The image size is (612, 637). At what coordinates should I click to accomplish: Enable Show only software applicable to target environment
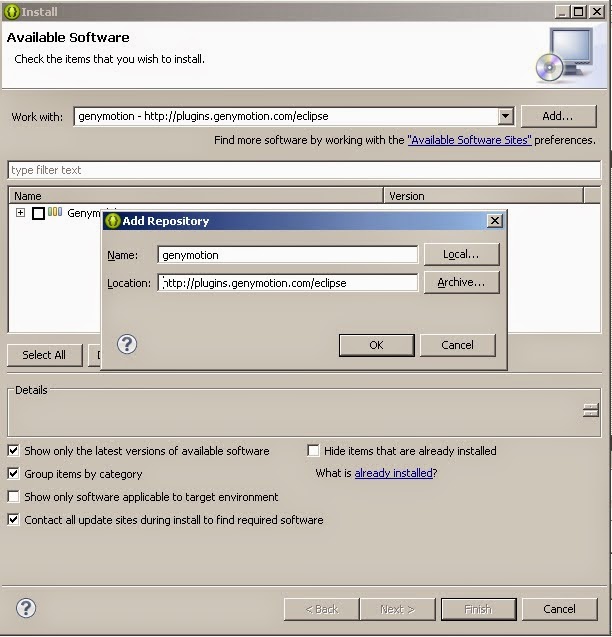click(x=13, y=496)
